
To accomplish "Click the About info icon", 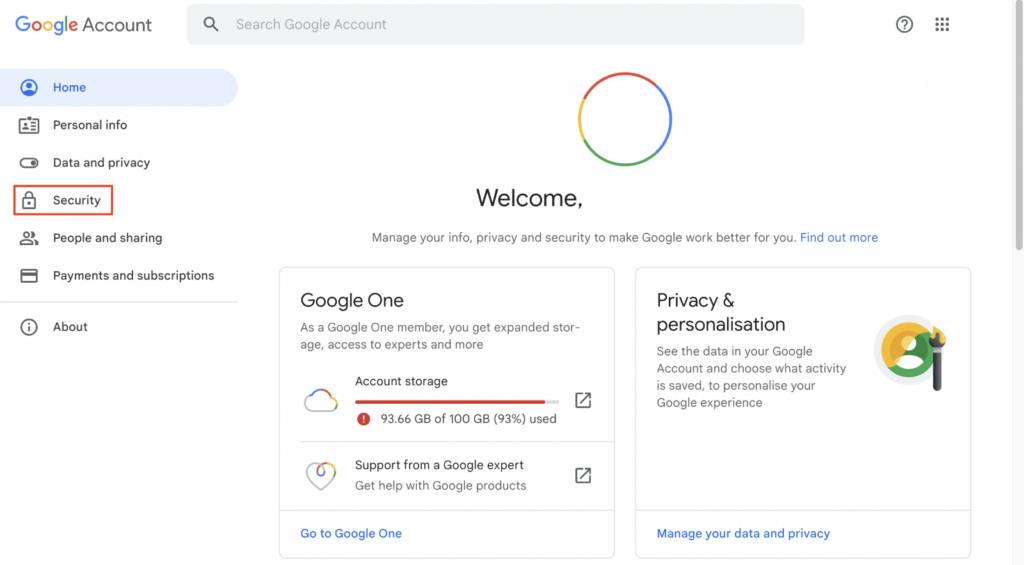I will [x=29, y=327].
